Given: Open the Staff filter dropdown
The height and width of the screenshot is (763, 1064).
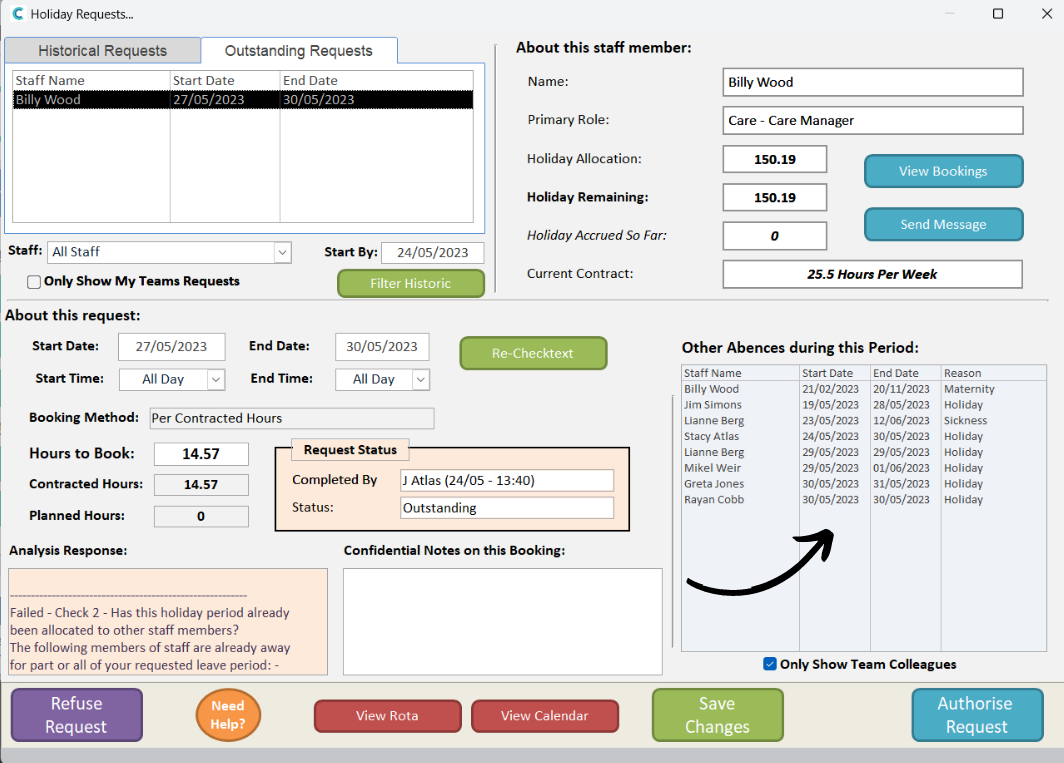Looking at the screenshot, I should 282,252.
